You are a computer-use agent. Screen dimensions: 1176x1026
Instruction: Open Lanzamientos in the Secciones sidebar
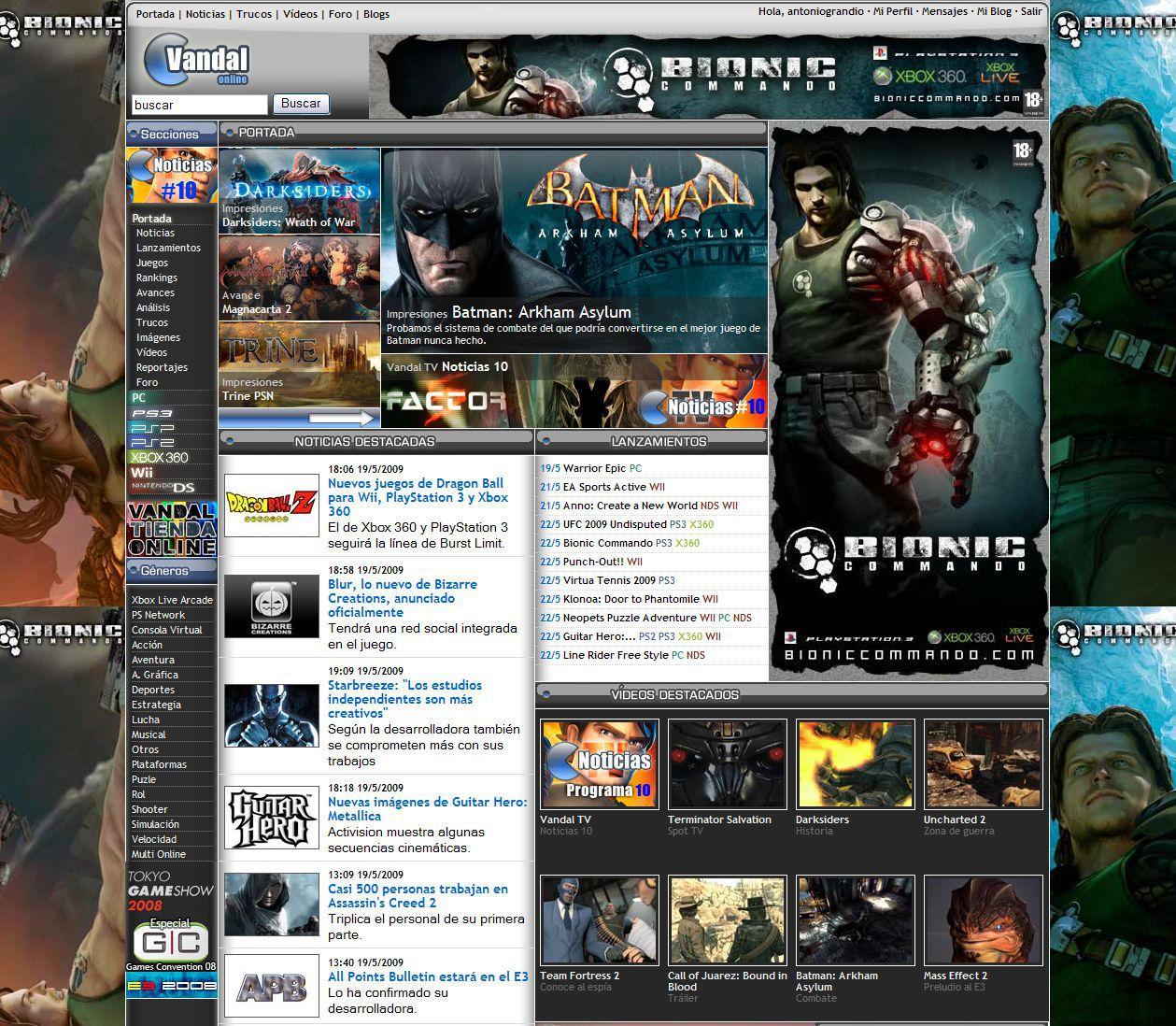[168, 248]
